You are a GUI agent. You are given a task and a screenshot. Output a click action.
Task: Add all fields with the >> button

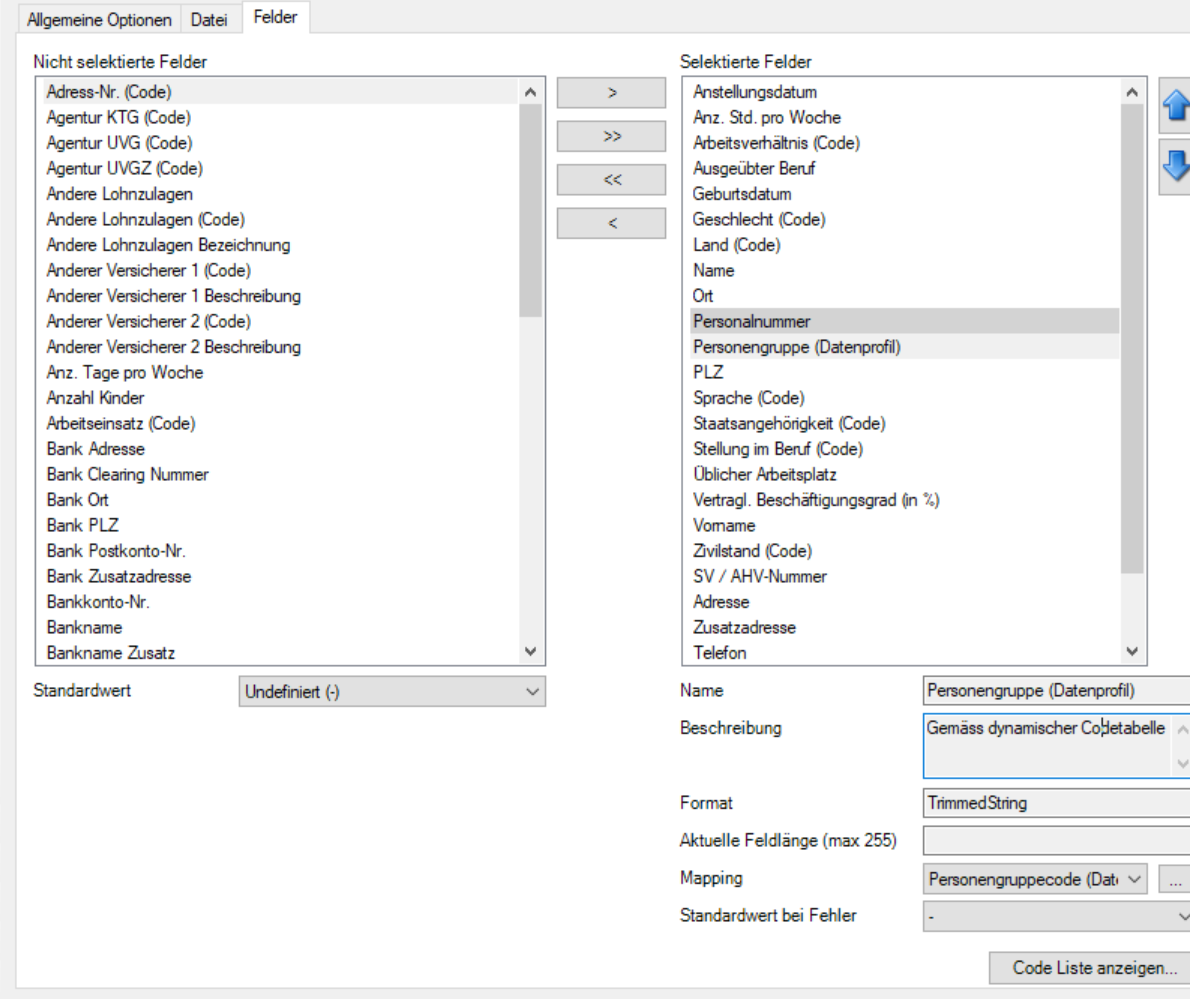click(x=612, y=137)
